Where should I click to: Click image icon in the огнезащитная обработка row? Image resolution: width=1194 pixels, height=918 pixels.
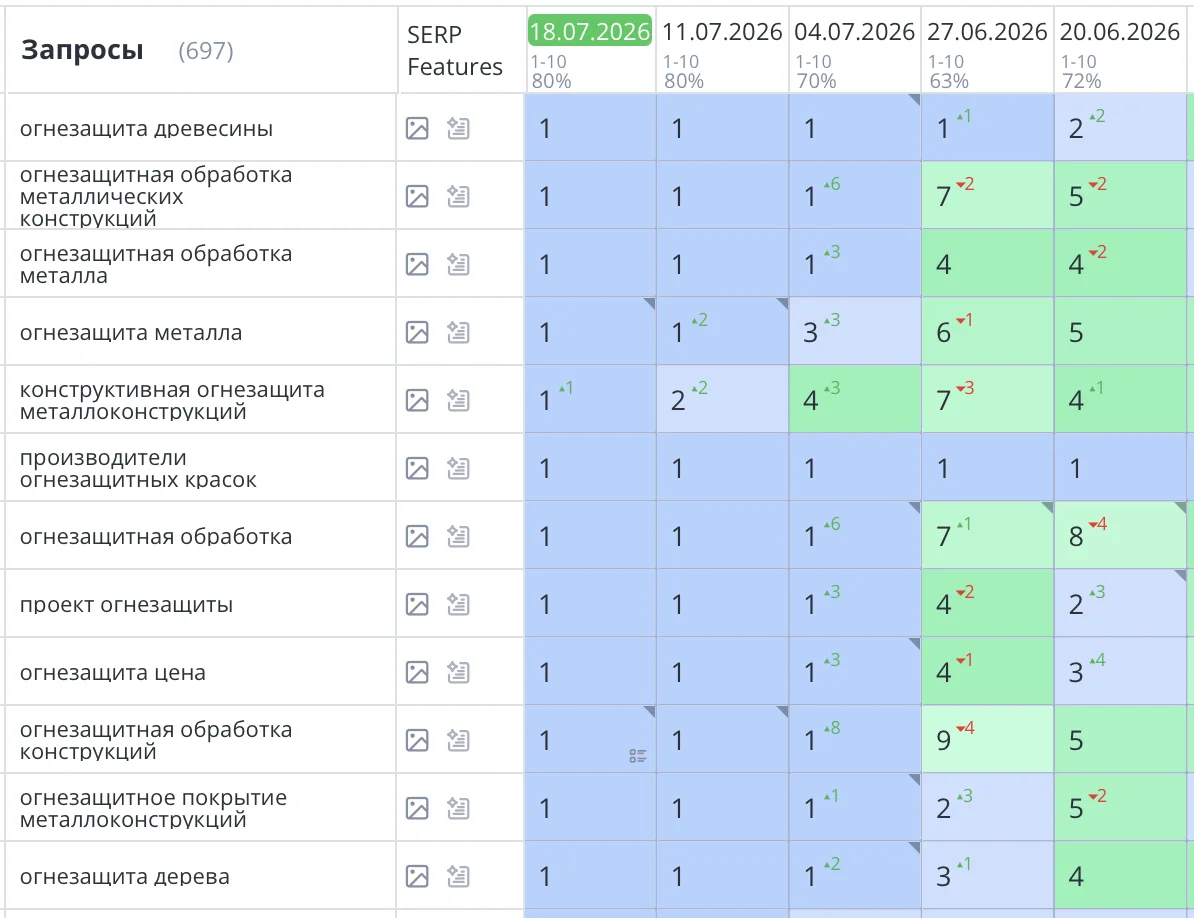[417, 536]
